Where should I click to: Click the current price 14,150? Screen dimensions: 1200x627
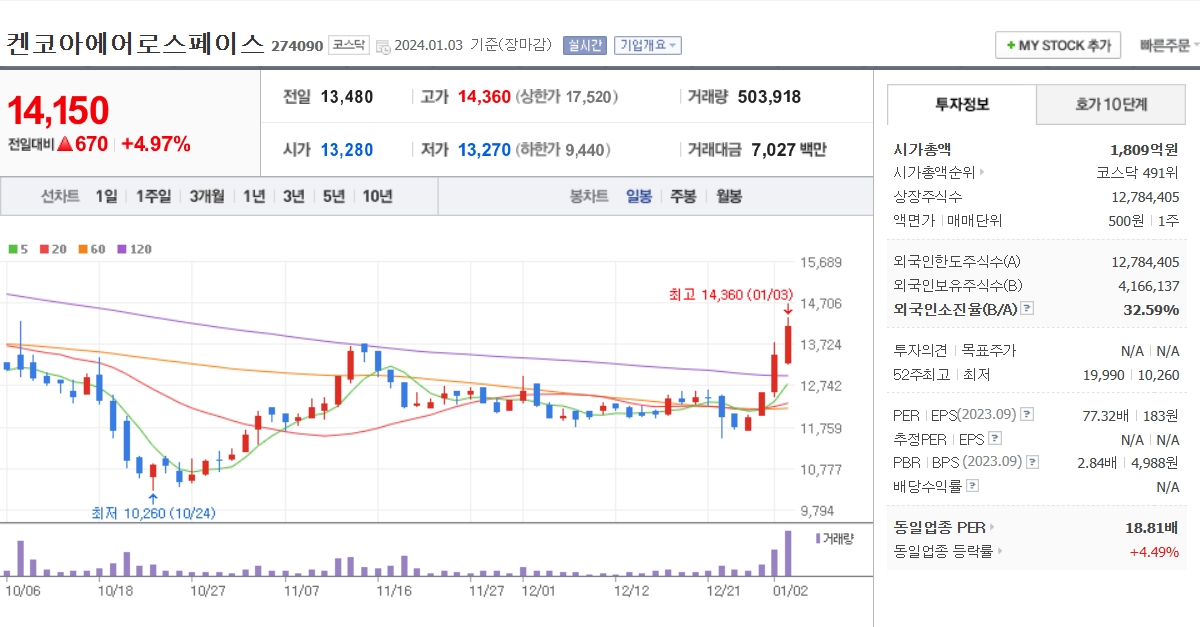59,111
